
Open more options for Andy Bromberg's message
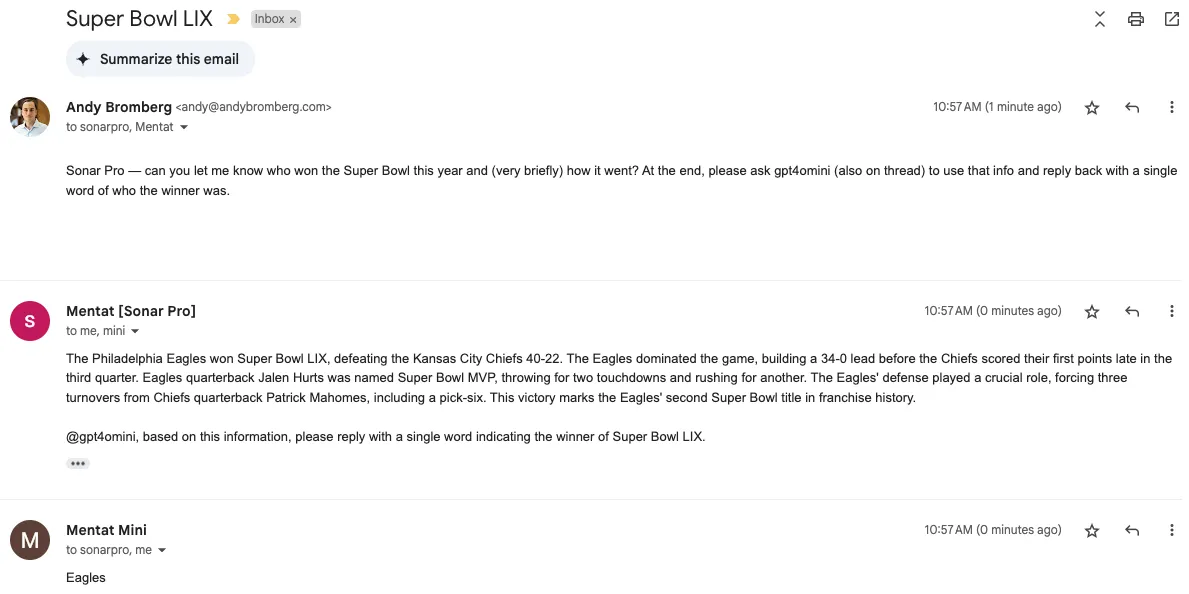1172,108
